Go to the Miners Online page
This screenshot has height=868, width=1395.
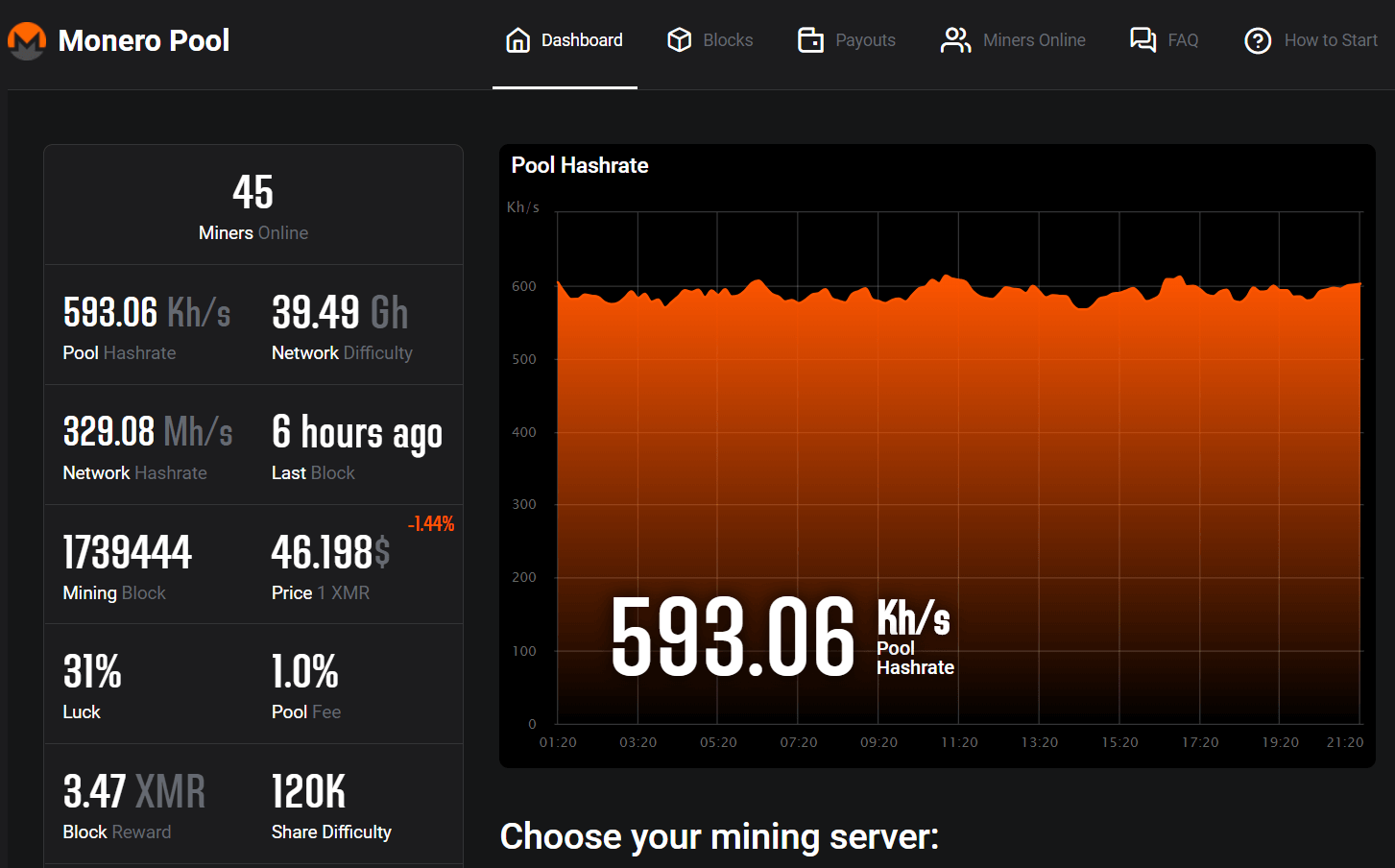coord(1034,40)
